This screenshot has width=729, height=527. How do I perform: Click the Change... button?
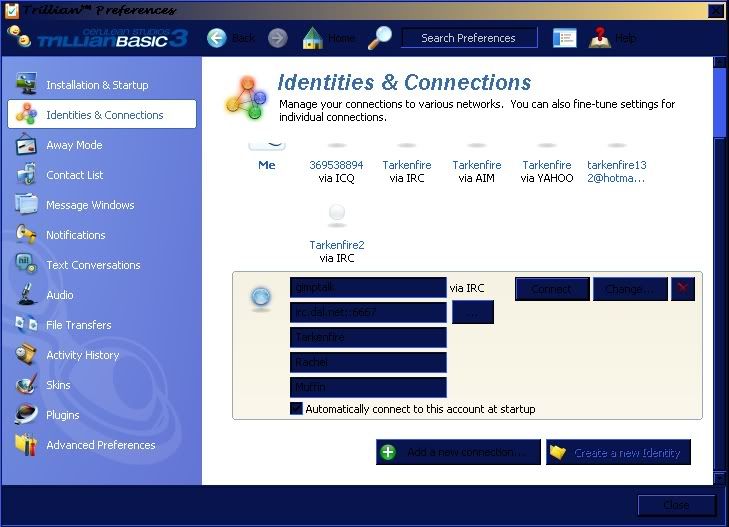point(630,289)
